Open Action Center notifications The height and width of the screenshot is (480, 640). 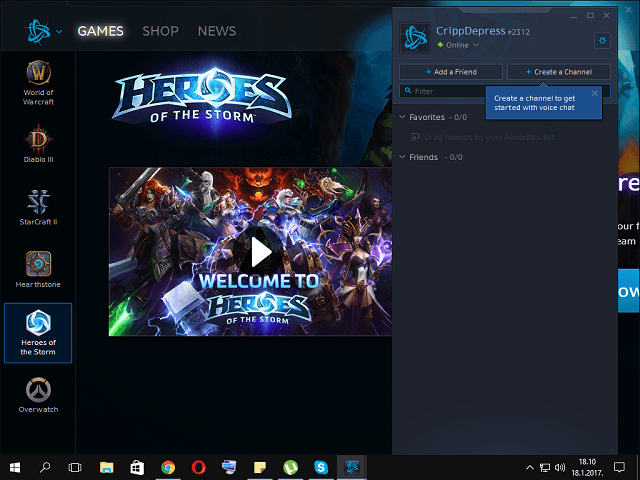[619, 467]
